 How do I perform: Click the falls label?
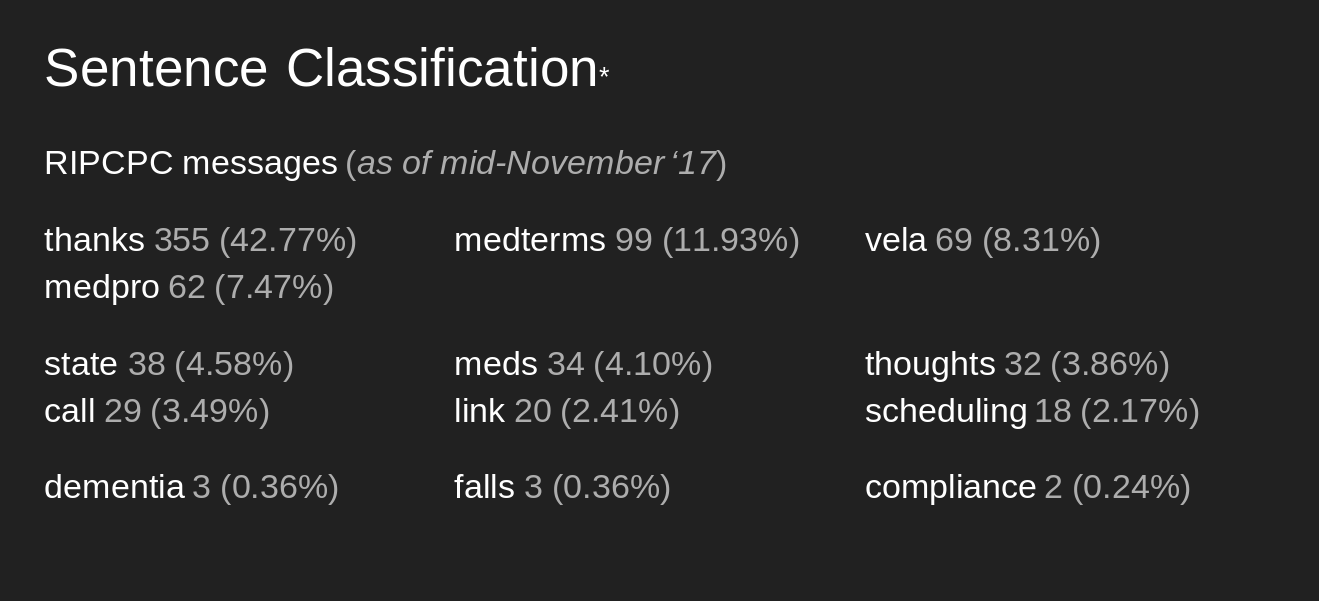pyautogui.click(x=484, y=487)
